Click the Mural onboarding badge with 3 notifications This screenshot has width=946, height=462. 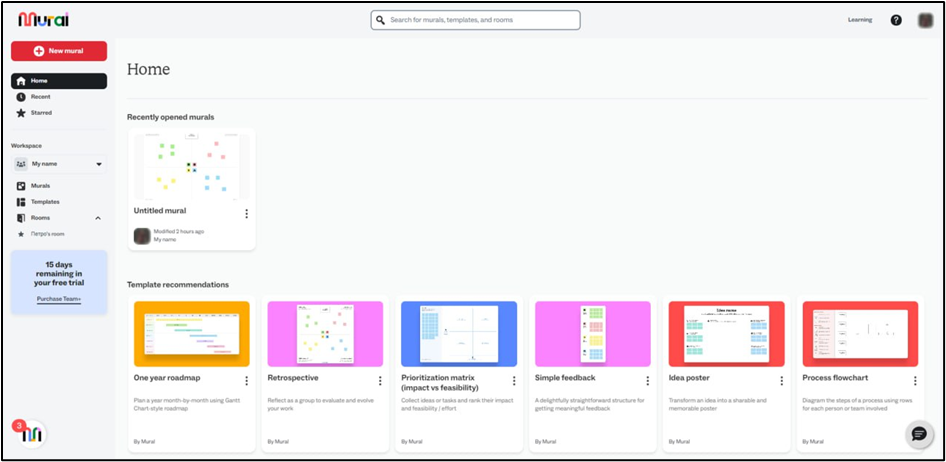30,433
